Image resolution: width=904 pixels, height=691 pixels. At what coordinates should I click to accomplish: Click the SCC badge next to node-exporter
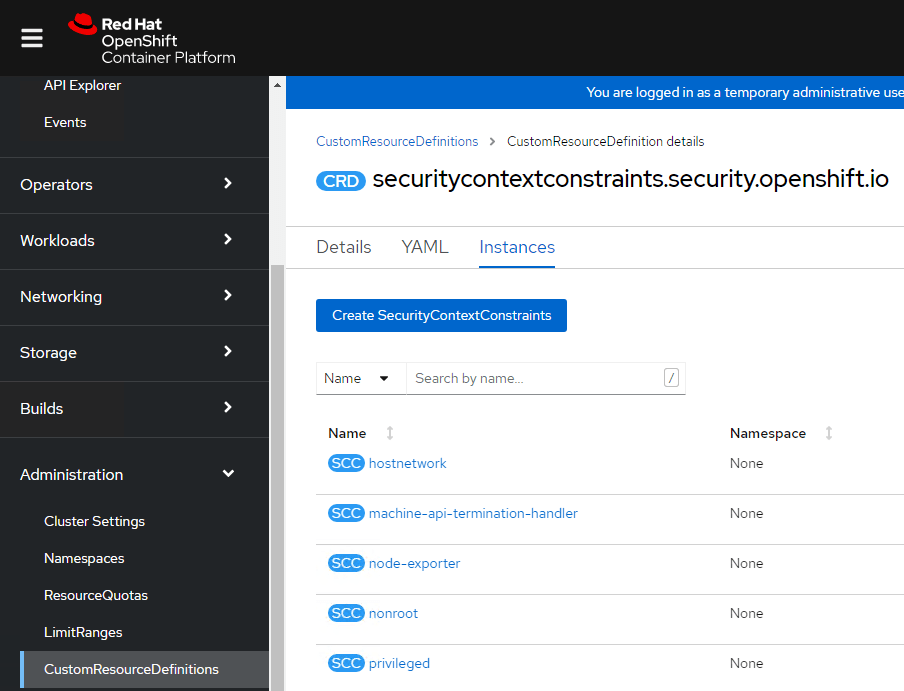(x=346, y=563)
